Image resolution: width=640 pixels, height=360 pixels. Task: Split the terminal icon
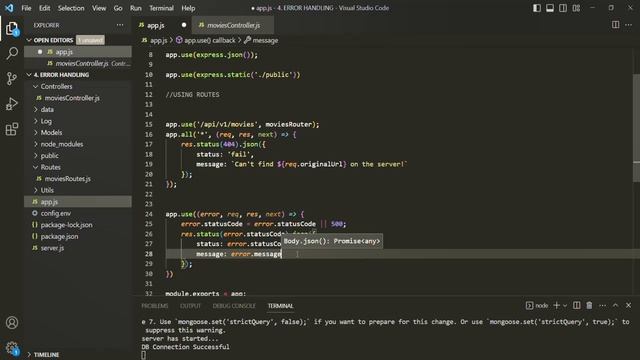576,305
